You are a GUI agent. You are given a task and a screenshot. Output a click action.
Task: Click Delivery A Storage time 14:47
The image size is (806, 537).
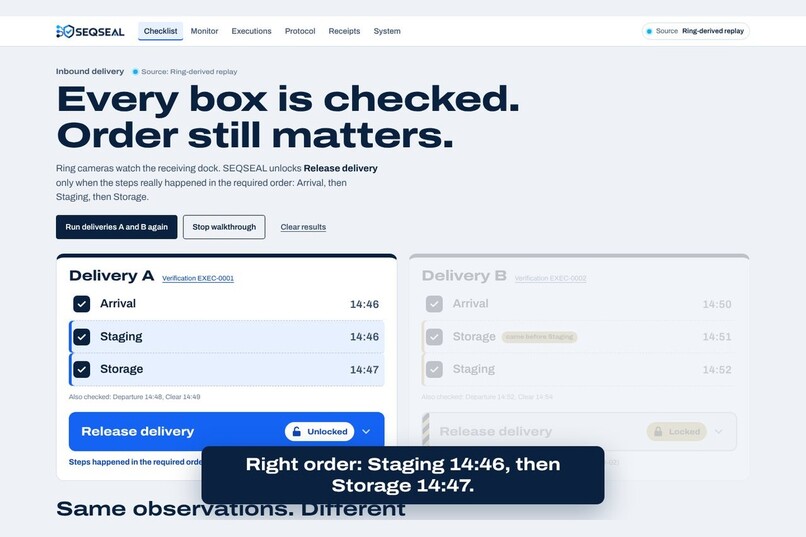point(364,369)
